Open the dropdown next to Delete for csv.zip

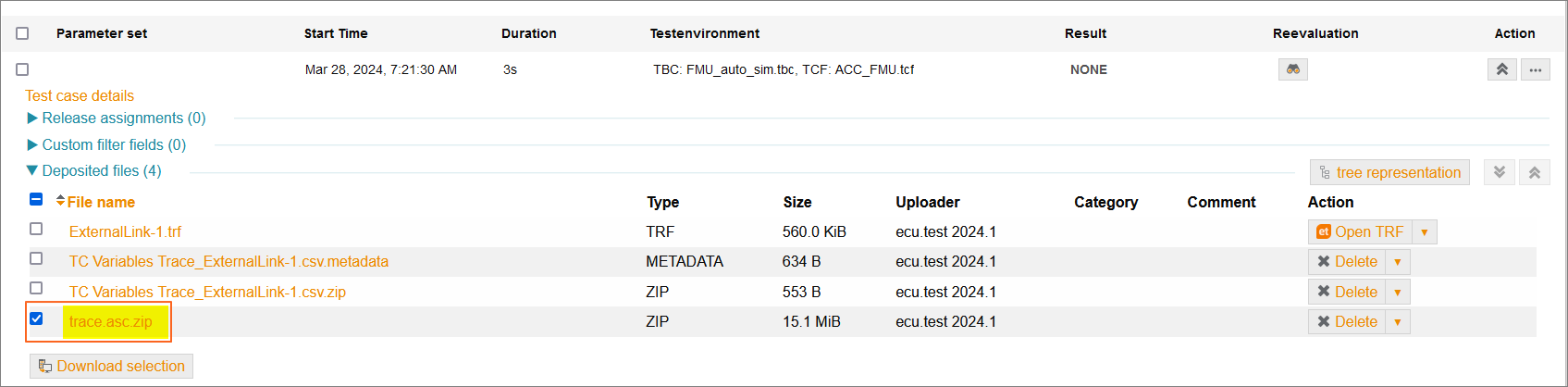point(1398,292)
